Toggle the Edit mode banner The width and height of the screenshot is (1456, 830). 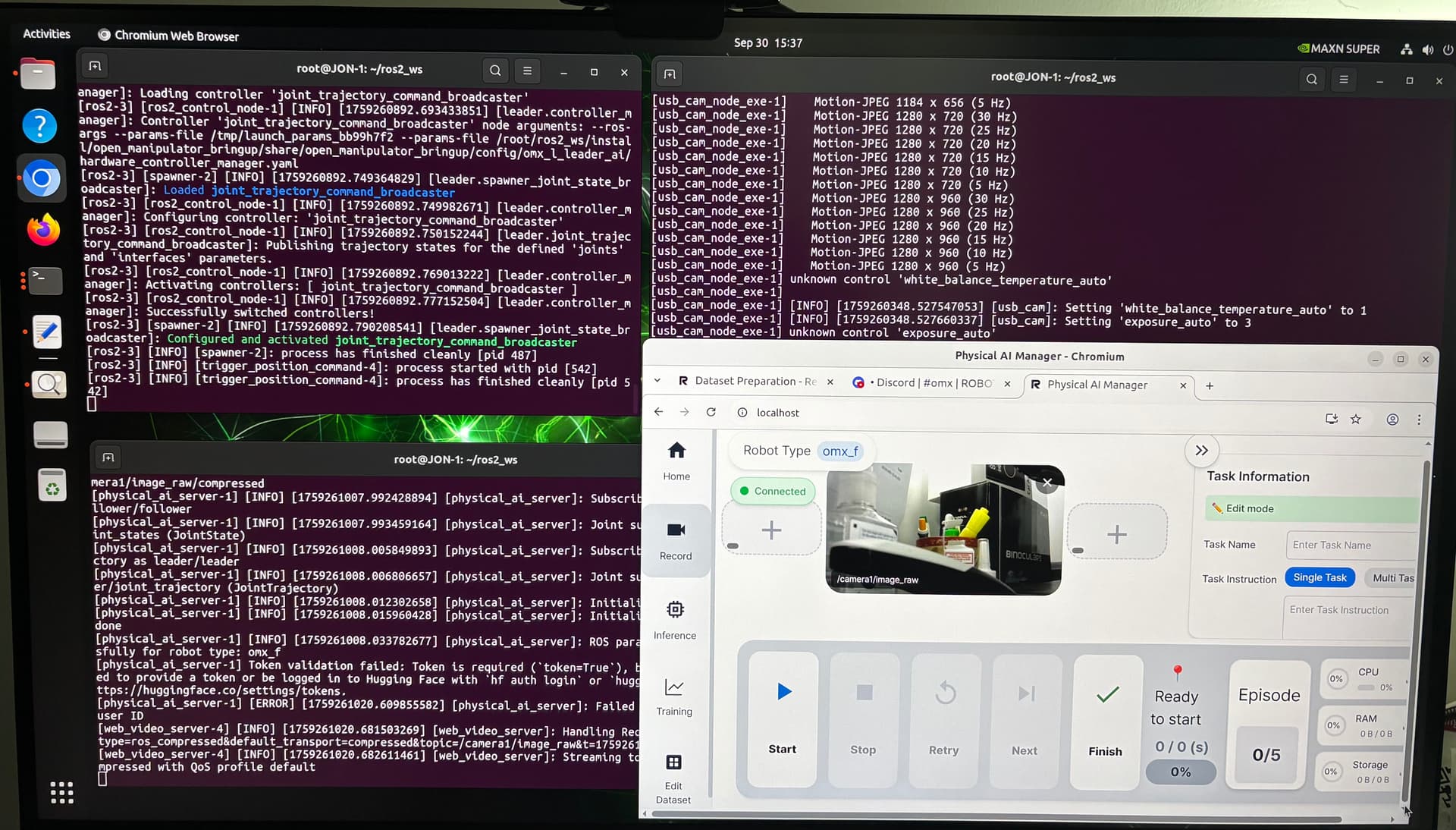pos(1311,508)
